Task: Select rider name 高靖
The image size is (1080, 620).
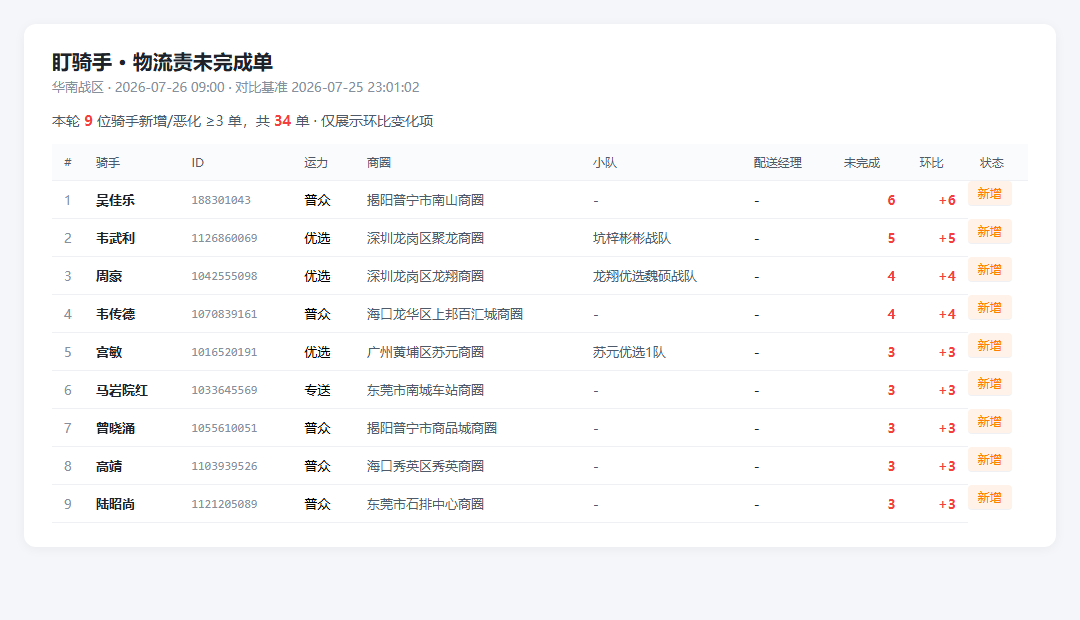Action: click(109, 466)
